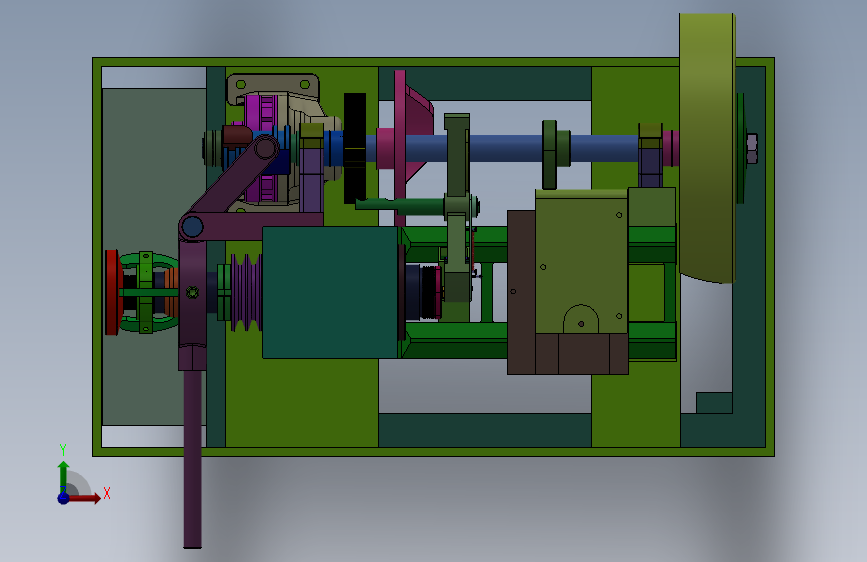Select the hex nut beside the flywheel
Image resolution: width=867 pixels, height=562 pixels.
(751, 148)
